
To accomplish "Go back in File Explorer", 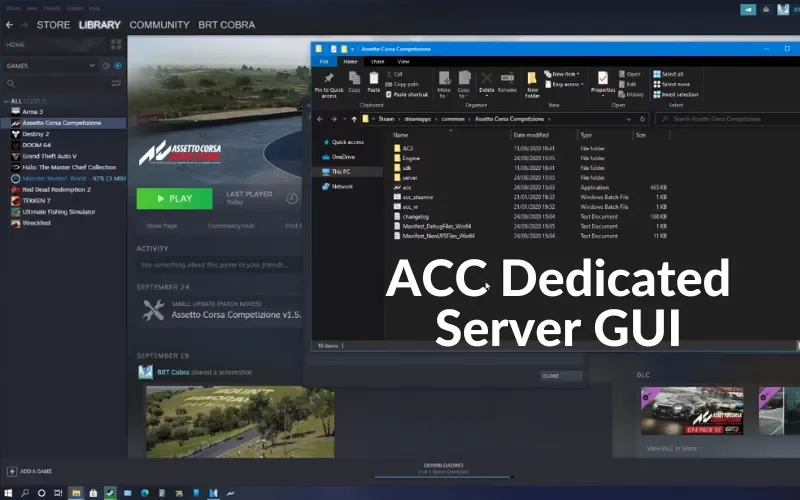I will pos(320,119).
